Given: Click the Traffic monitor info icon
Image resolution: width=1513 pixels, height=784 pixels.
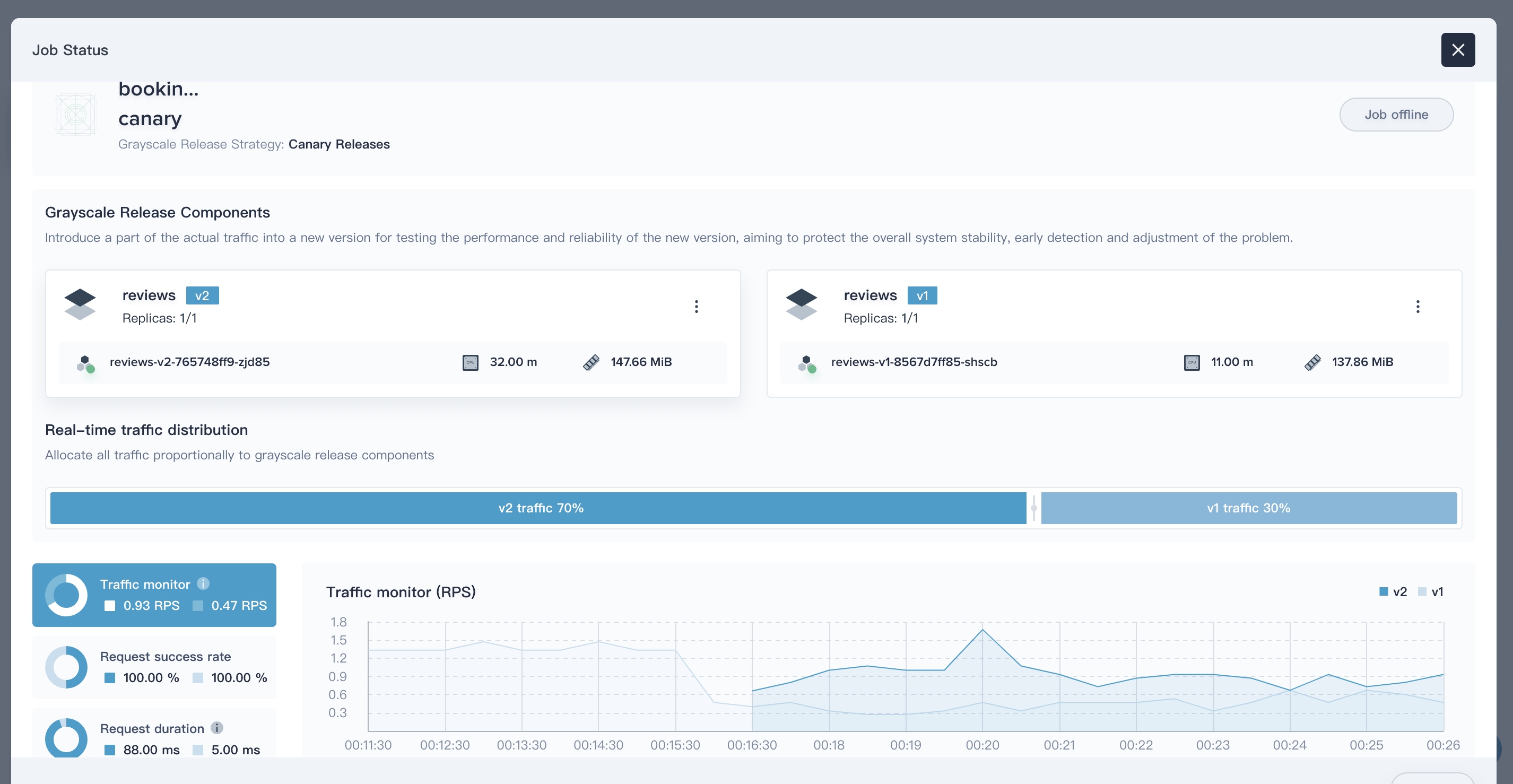Looking at the screenshot, I should coord(203,583).
